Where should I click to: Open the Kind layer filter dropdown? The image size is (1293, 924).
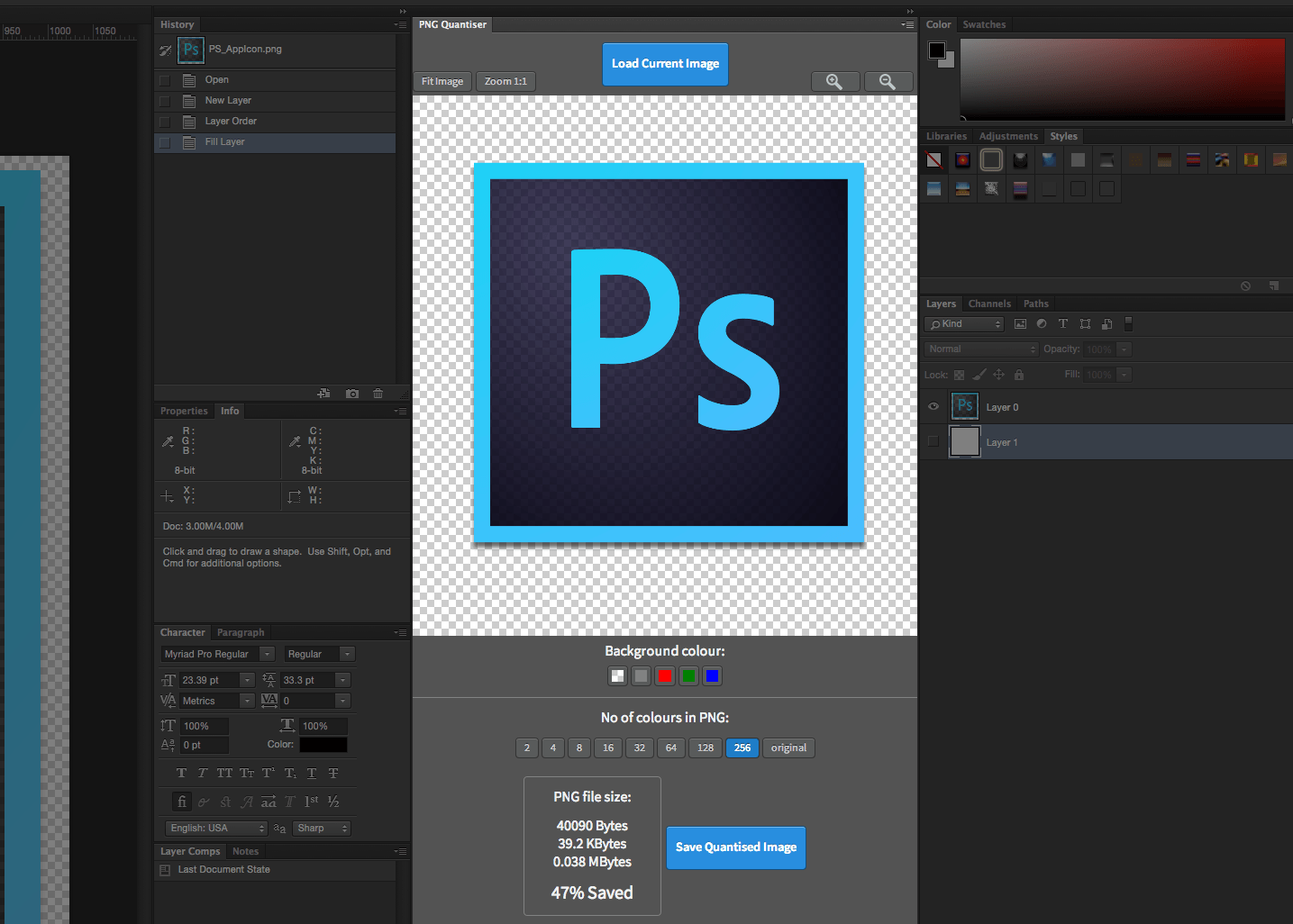(x=964, y=324)
